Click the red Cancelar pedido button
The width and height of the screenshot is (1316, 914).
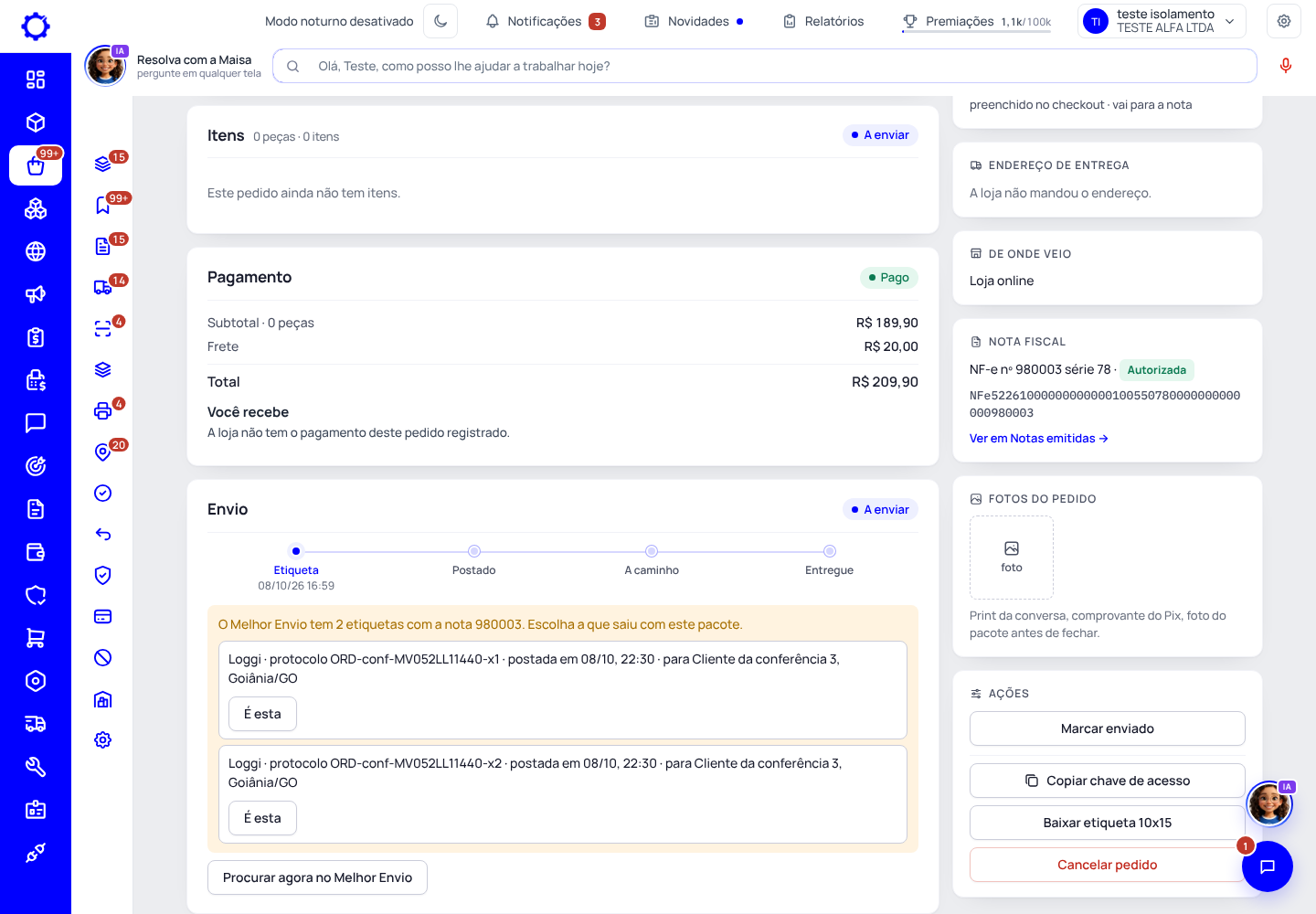click(x=1108, y=865)
